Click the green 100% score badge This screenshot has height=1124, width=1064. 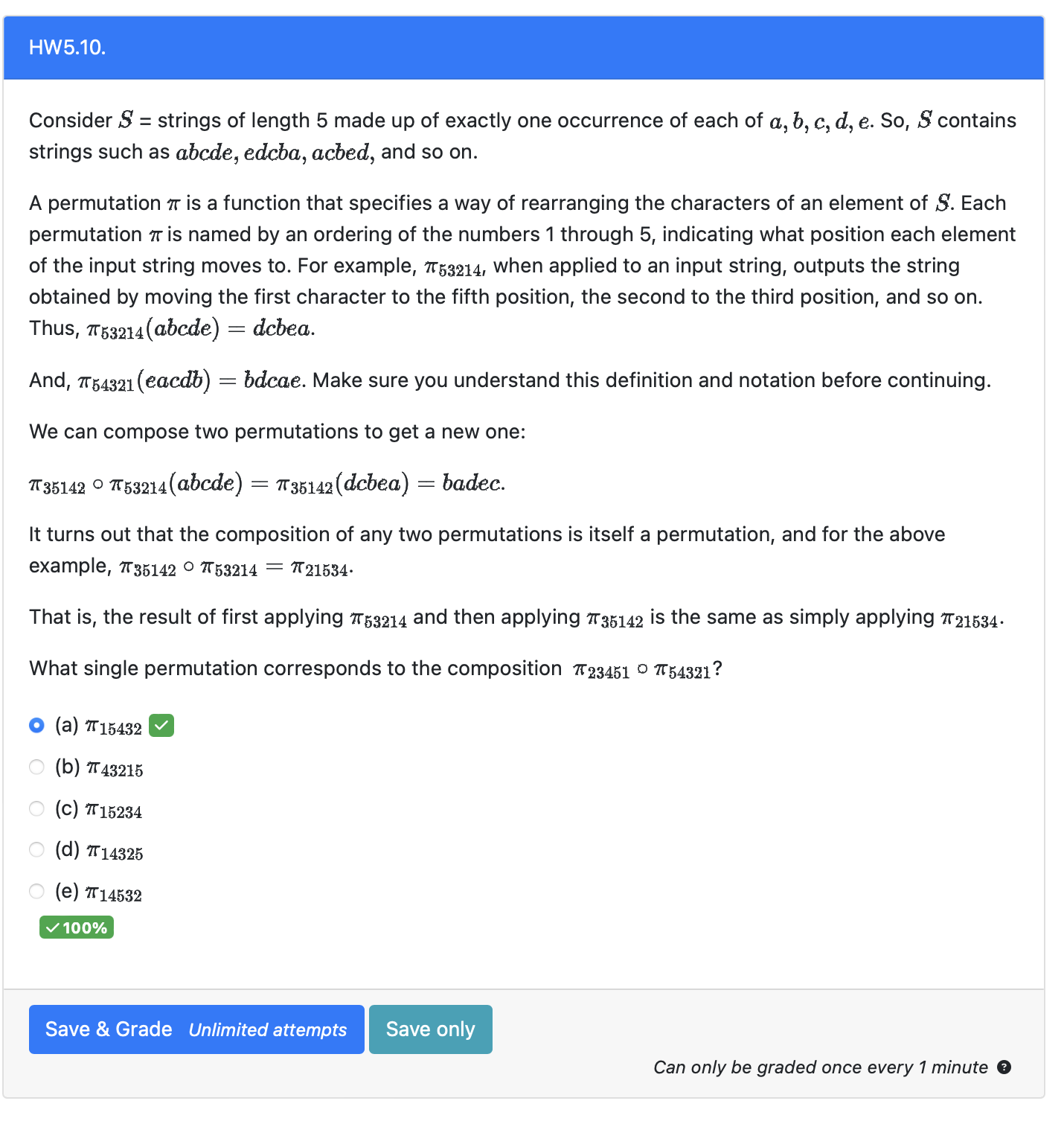tap(75, 927)
